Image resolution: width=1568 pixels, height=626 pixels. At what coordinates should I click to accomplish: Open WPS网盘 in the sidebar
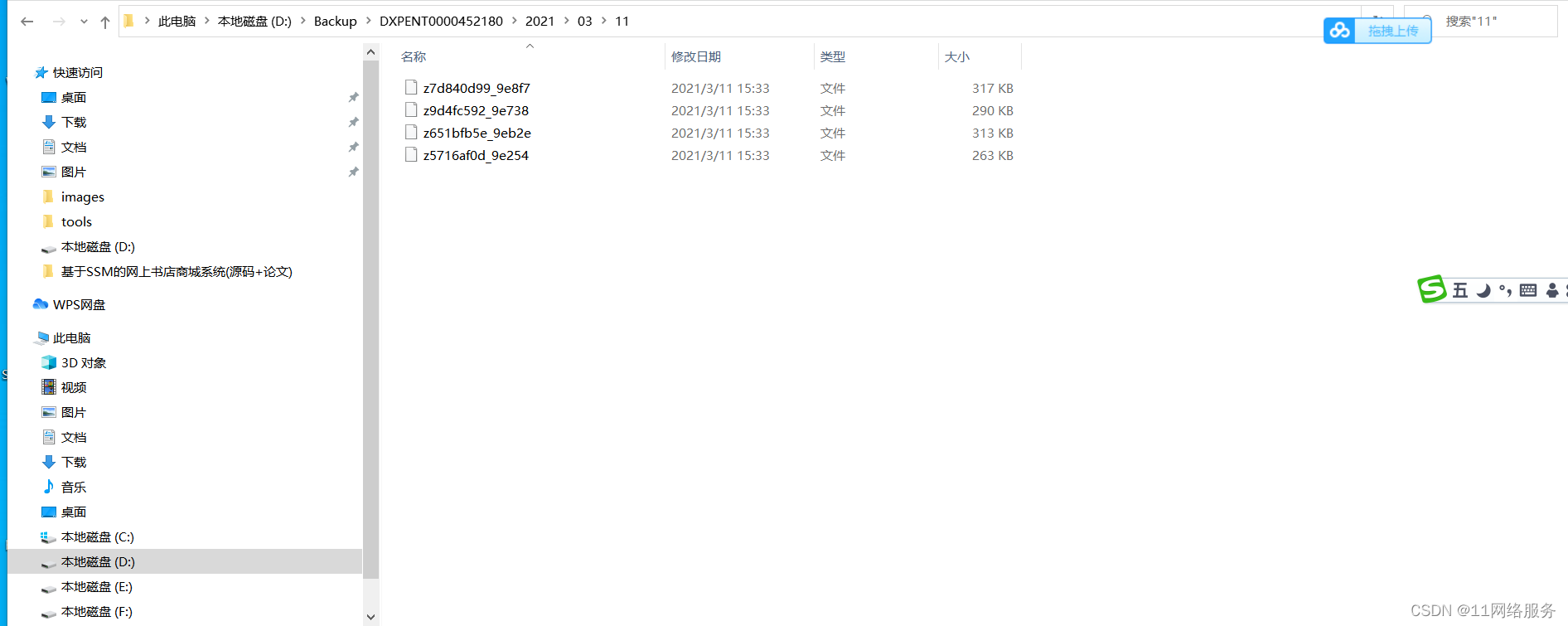click(x=79, y=304)
